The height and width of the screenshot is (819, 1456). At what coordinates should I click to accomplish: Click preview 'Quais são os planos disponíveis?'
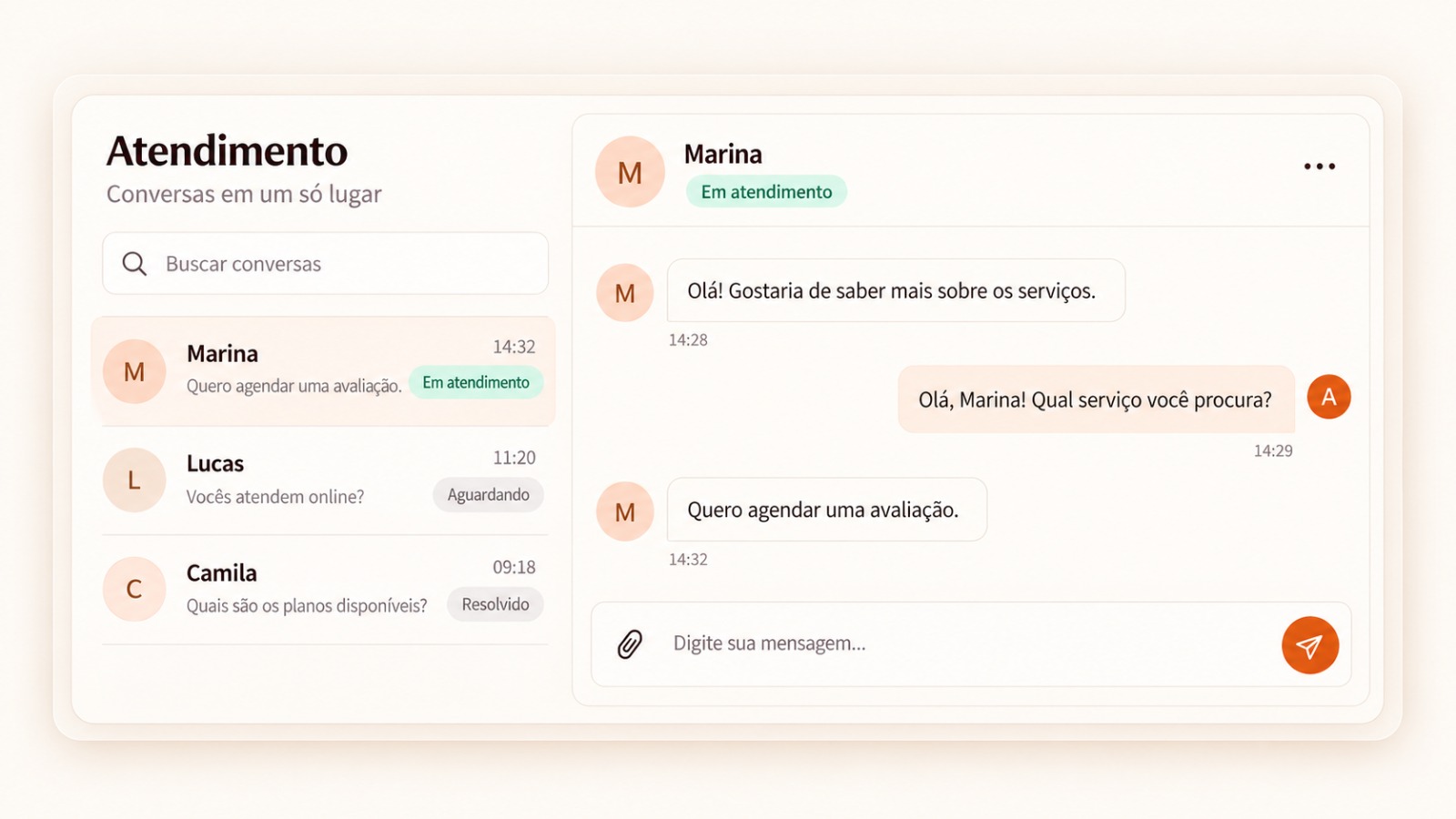(307, 606)
